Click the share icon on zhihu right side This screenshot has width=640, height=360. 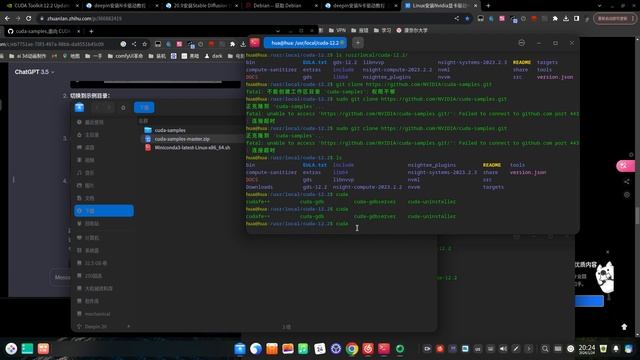(x=627, y=181)
